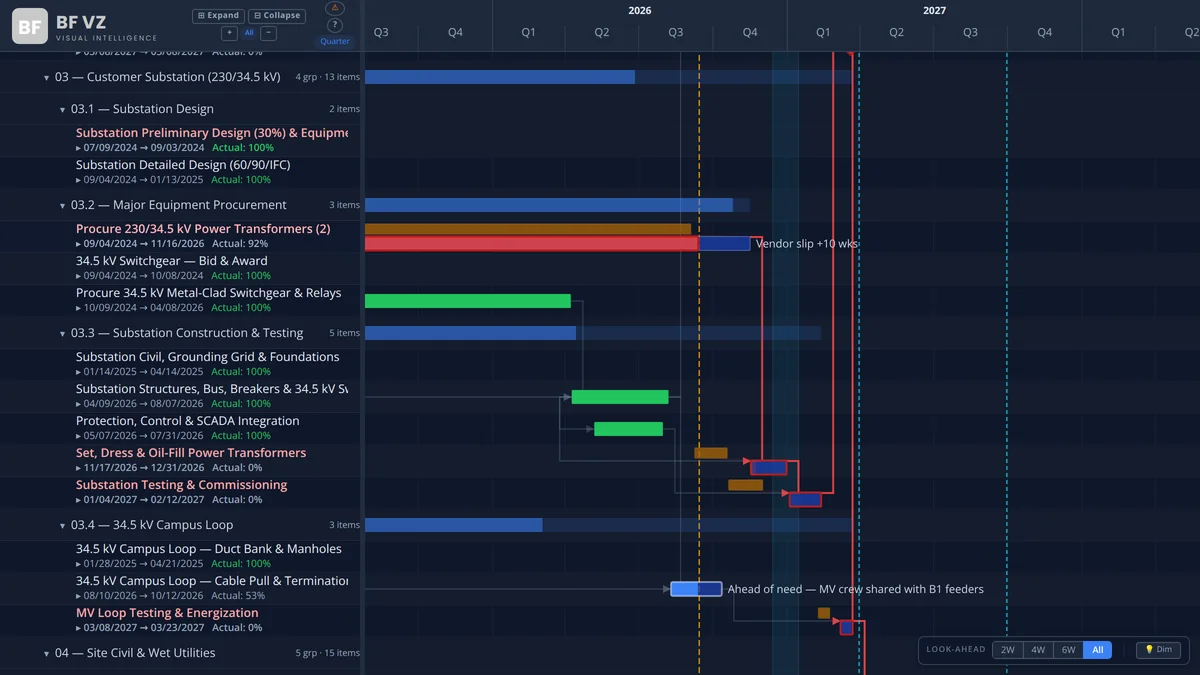1200x675 pixels.
Task: Select the Quarter timescale pill
Action: (x=335, y=41)
